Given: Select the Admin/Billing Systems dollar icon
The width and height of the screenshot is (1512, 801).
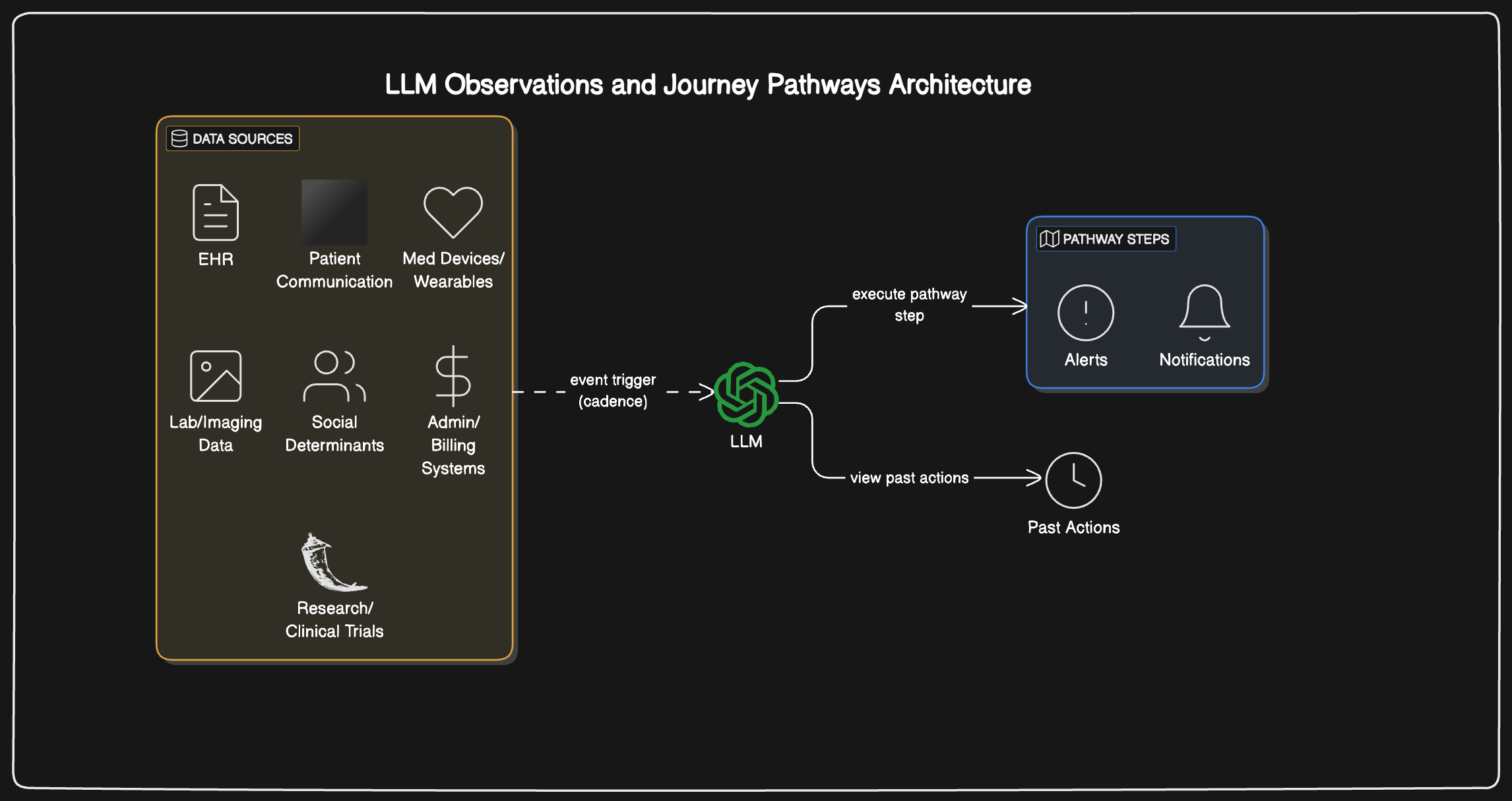Looking at the screenshot, I should (x=453, y=375).
